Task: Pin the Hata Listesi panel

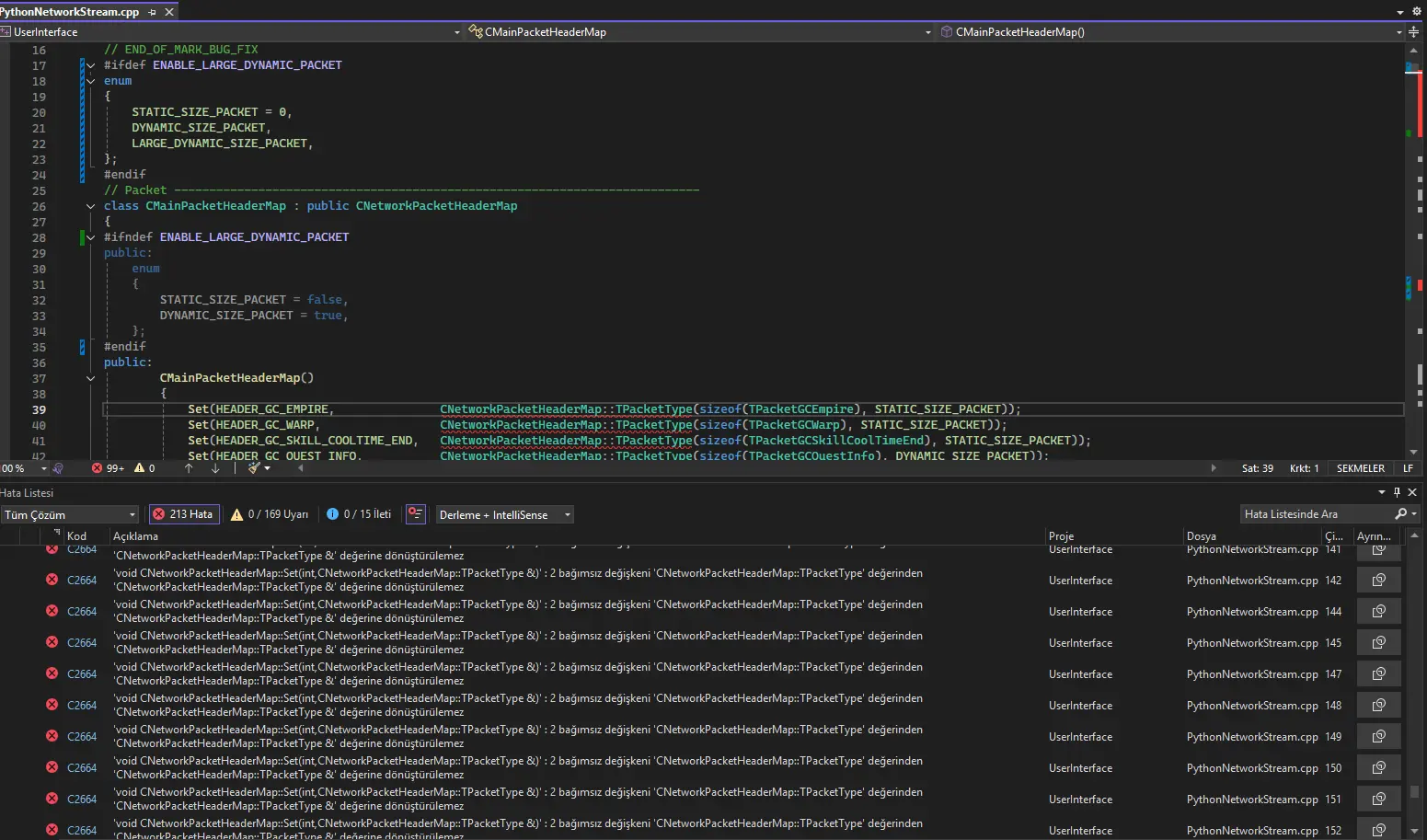Action: pos(1397,492)
